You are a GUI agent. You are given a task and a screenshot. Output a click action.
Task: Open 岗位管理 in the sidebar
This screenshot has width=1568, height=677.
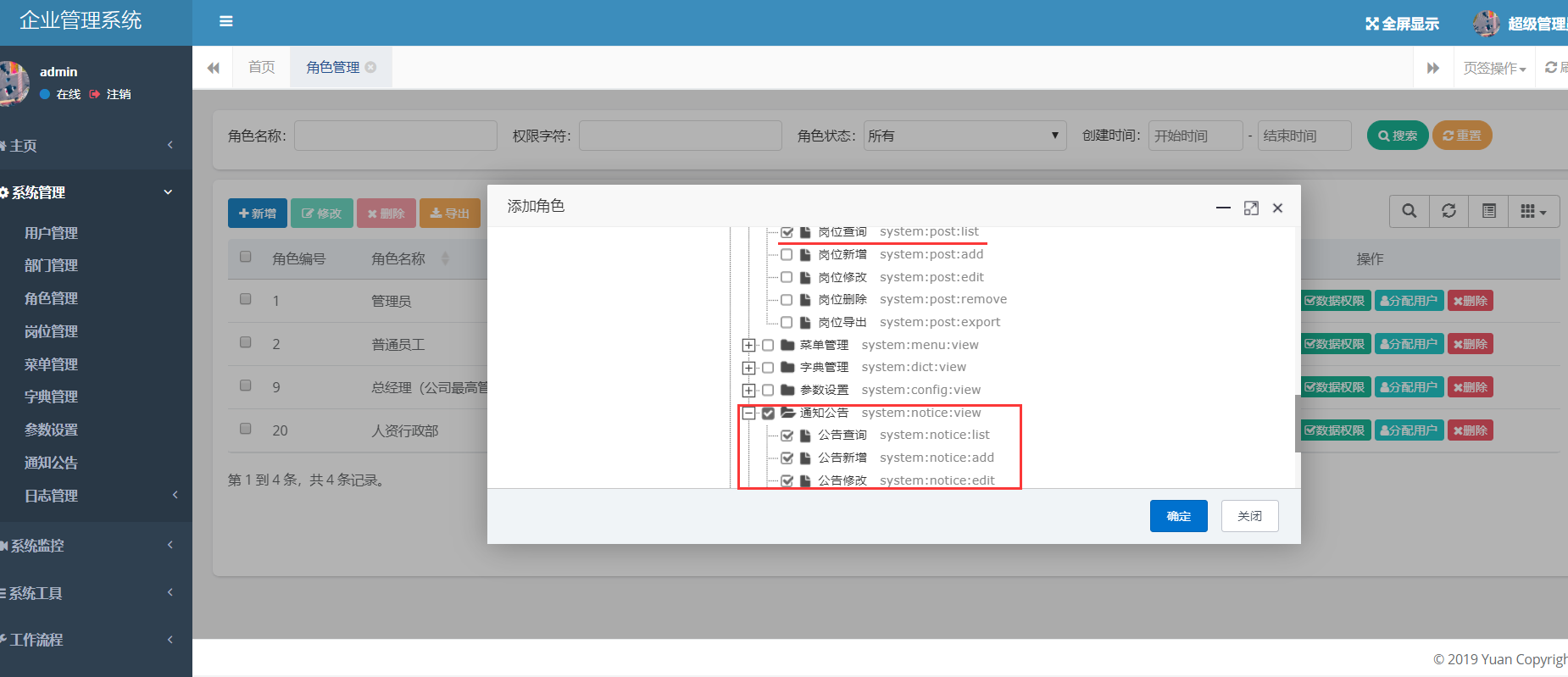[x=51, y=331]
